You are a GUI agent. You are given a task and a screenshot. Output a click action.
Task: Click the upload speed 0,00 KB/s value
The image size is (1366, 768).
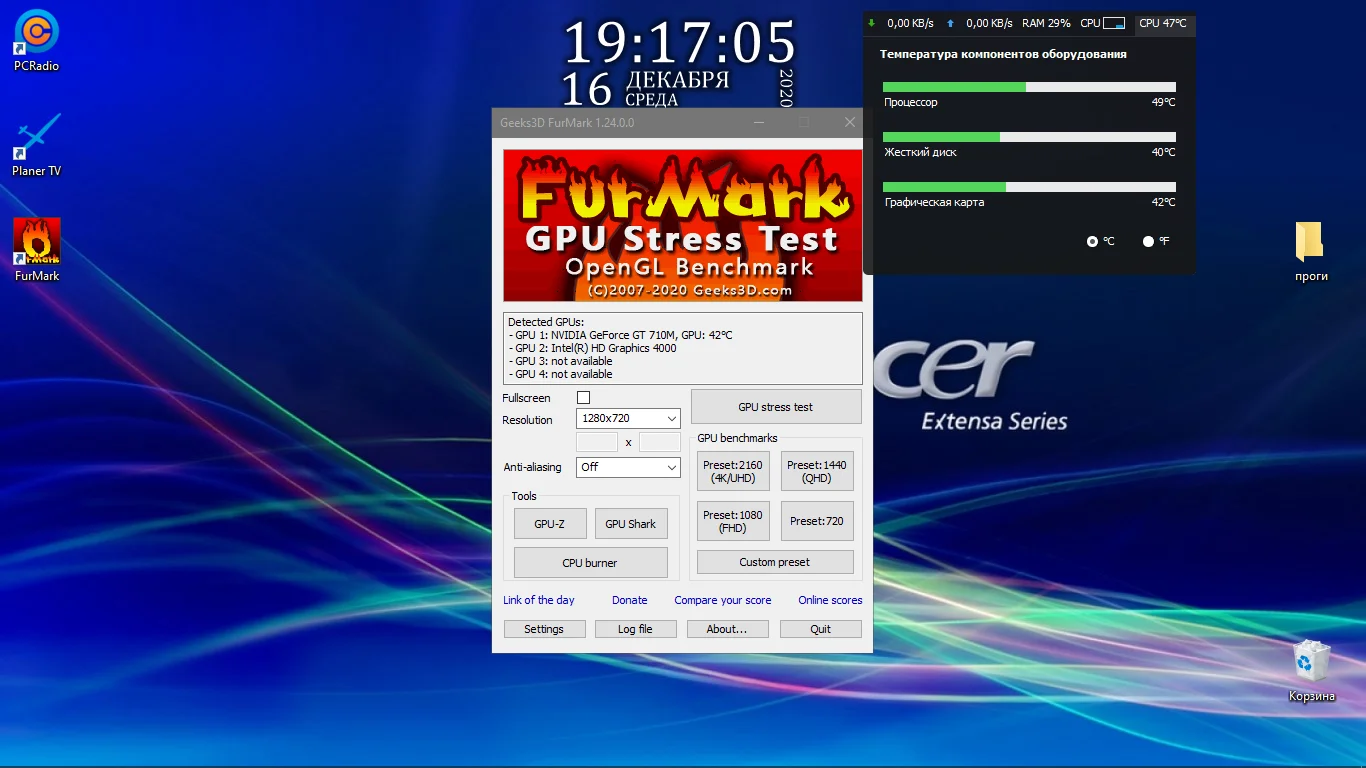click(989, 23)
